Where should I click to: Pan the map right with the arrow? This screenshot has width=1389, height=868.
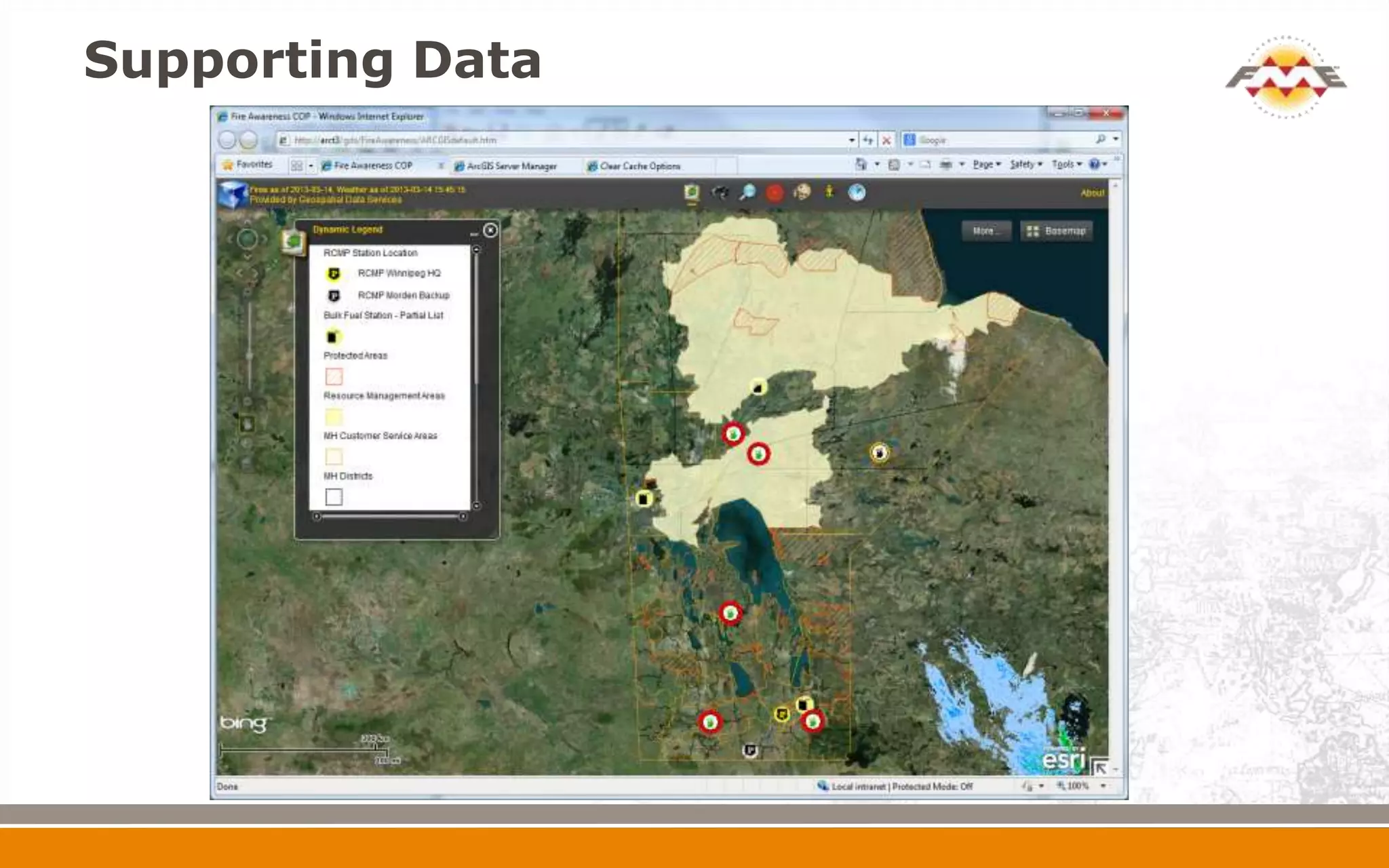point(265,239)
